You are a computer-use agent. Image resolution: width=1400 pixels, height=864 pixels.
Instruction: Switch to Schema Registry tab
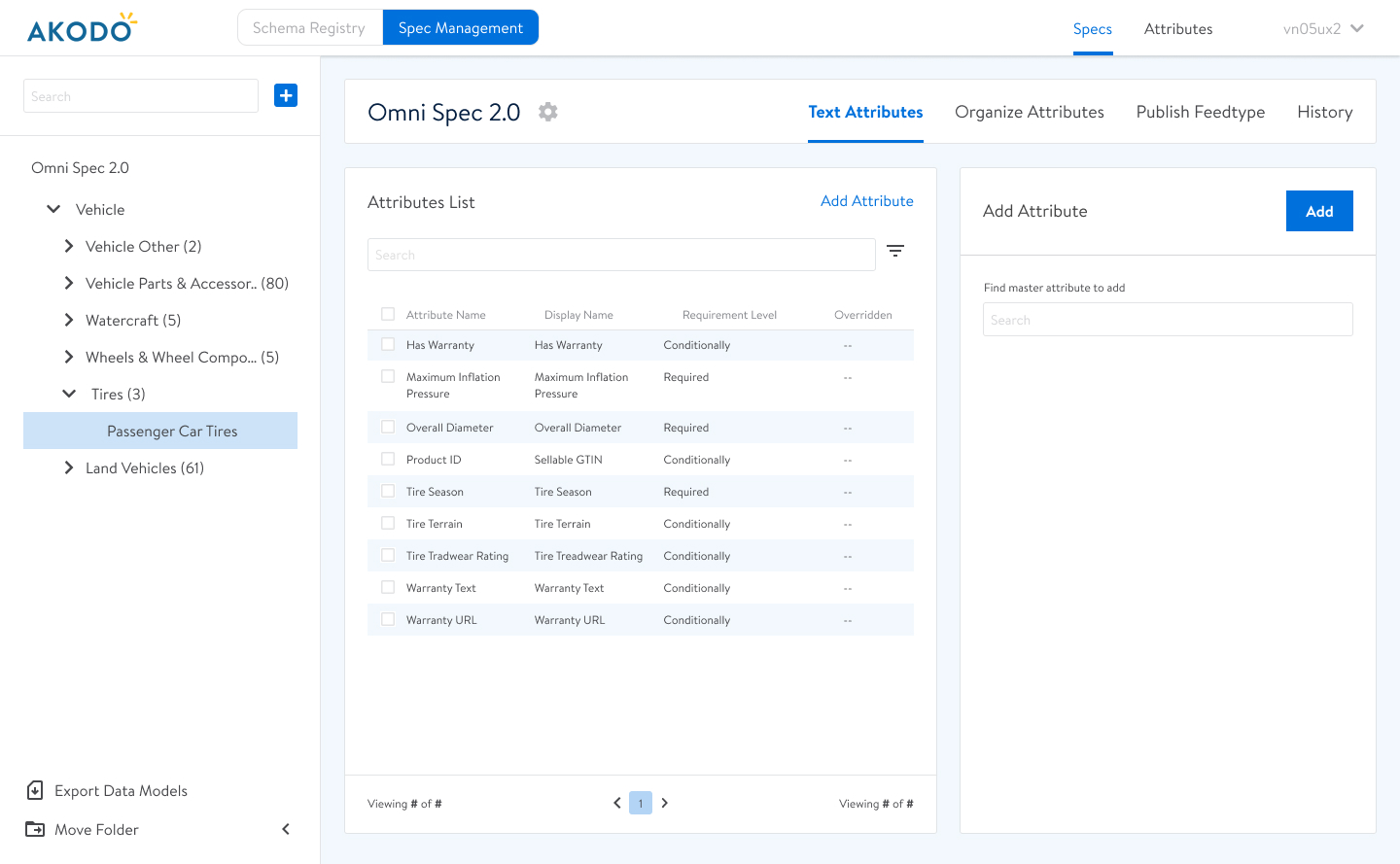pos(309,27)
